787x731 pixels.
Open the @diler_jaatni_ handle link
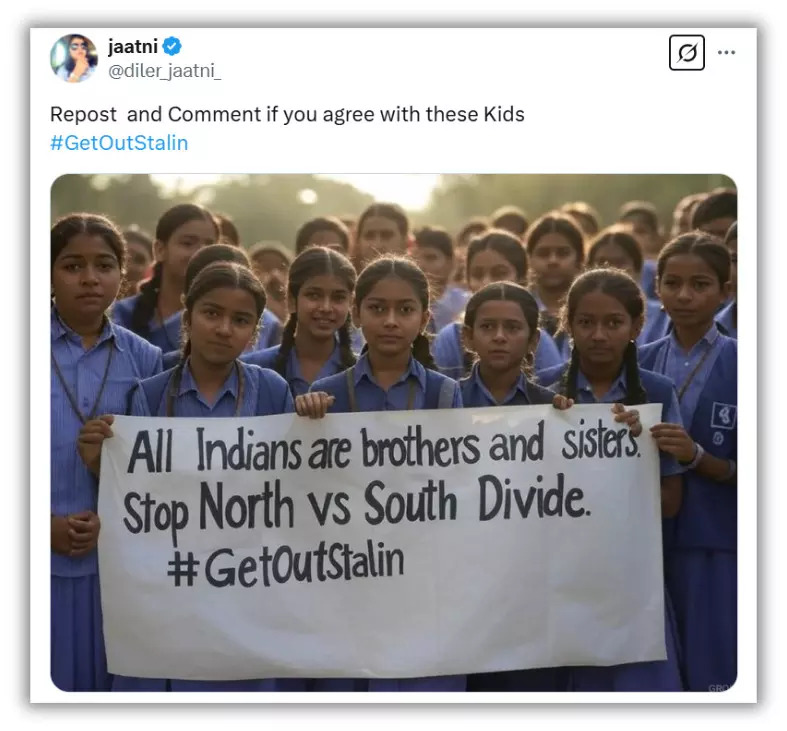[164, 71]
